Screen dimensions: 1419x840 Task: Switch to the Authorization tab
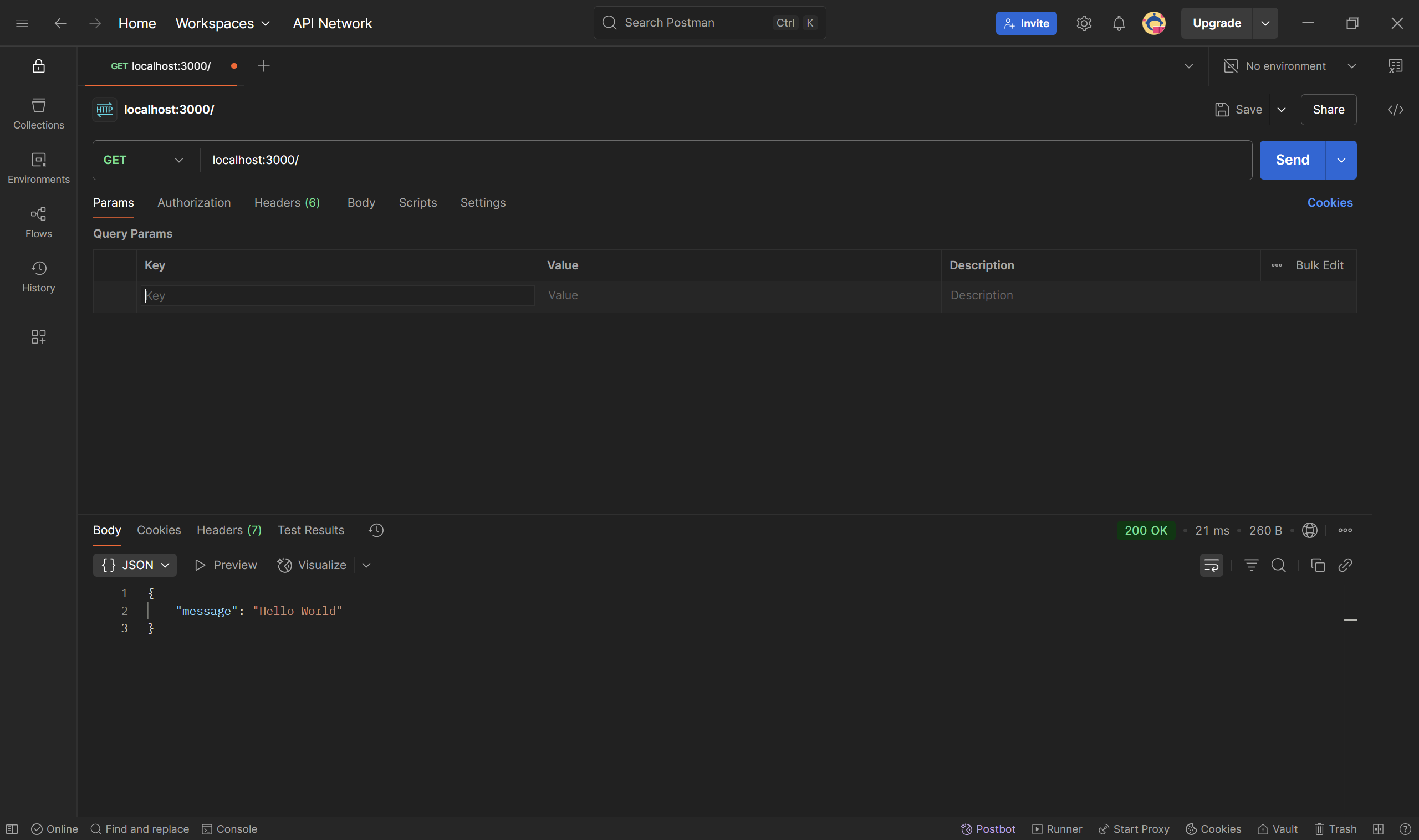click(193, 203)
